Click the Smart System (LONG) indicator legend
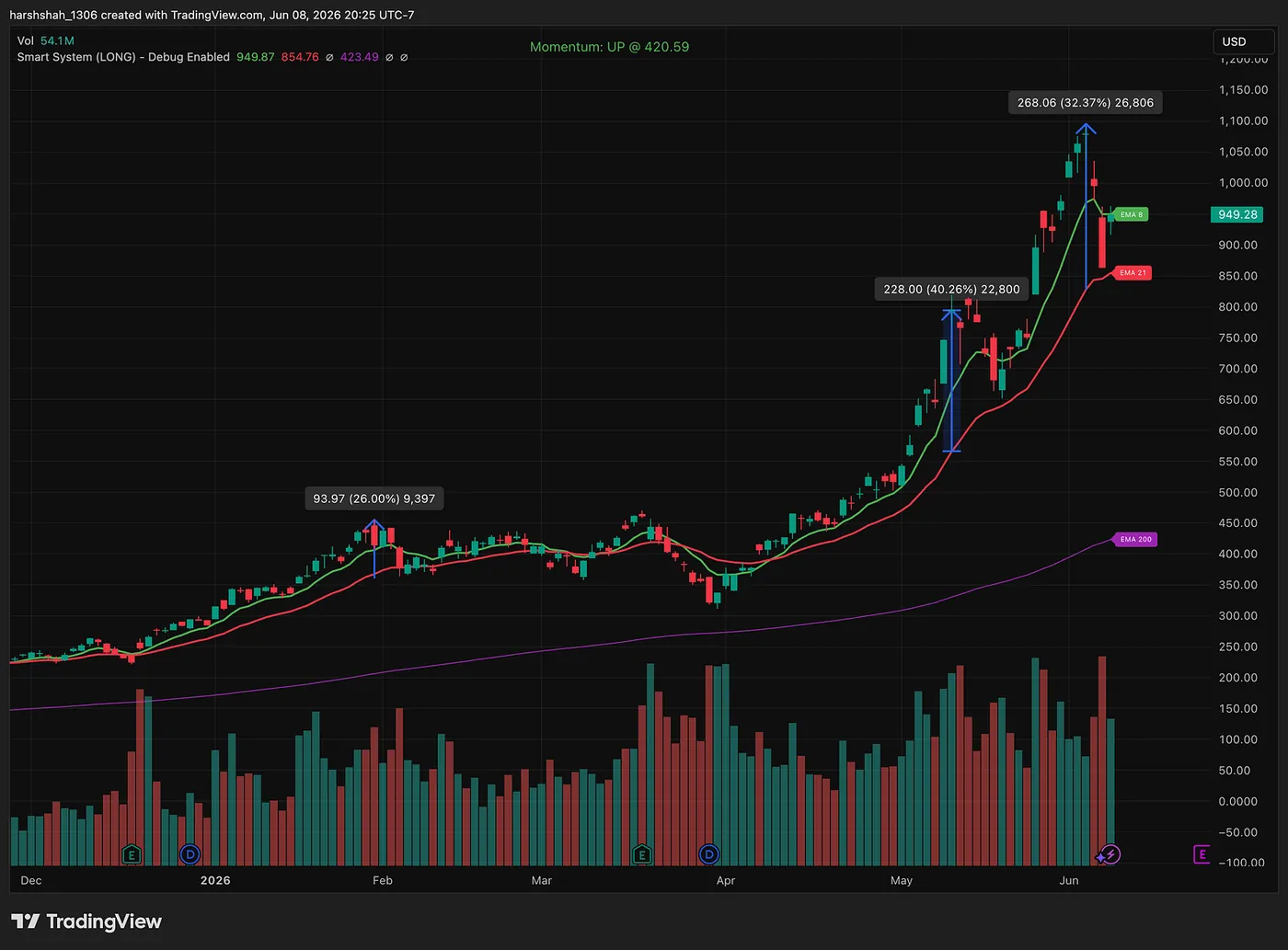 click(x=123, y=57)
